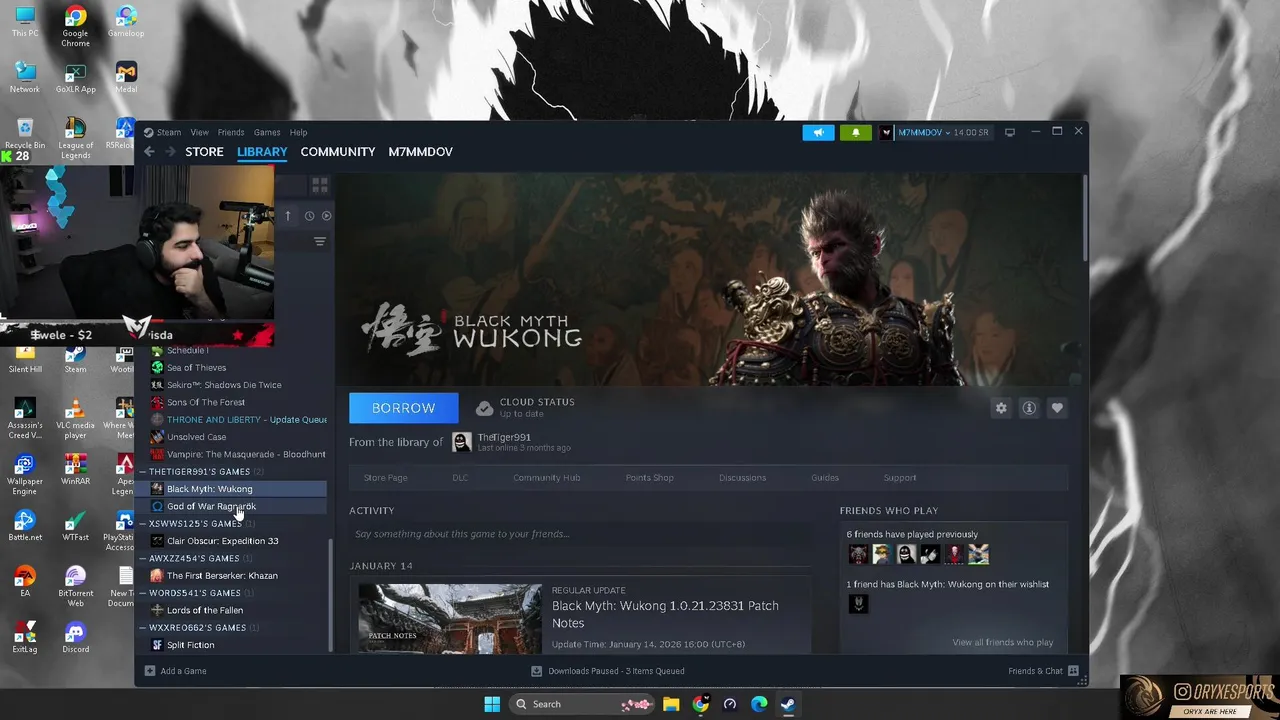Click the Windows Start button
The width and height of the screenshot is (1280, 720).
(492, 704)
